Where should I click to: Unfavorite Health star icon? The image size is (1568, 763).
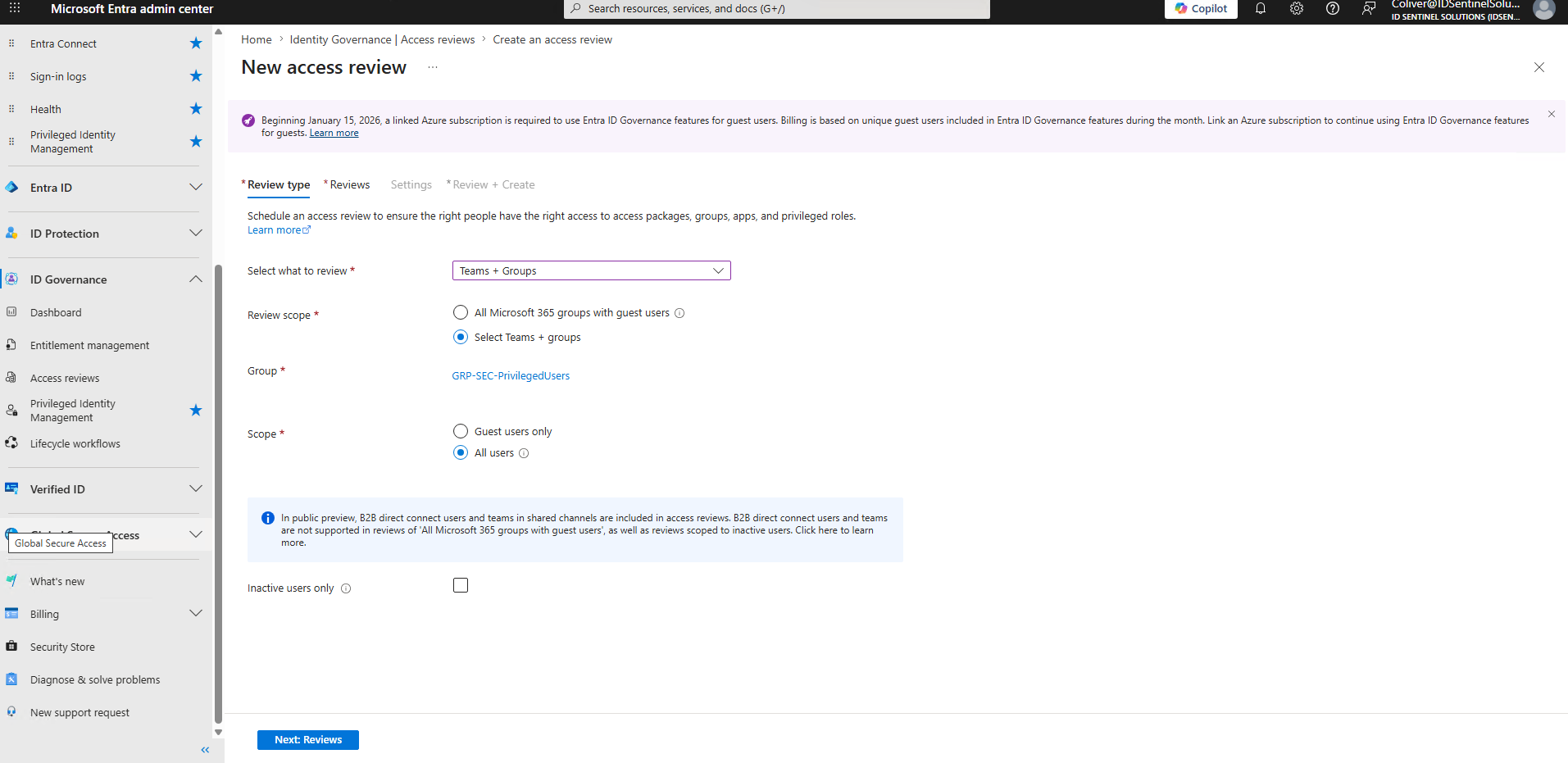tap(196, 109)
